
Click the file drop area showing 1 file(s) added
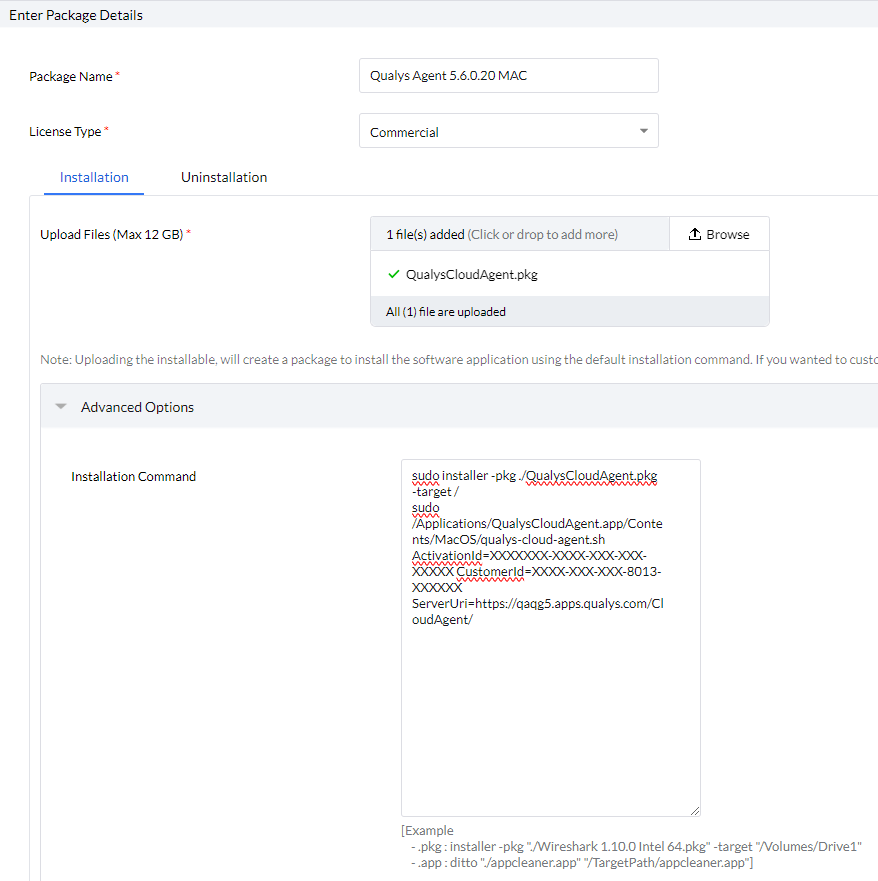tap(520, 234)
